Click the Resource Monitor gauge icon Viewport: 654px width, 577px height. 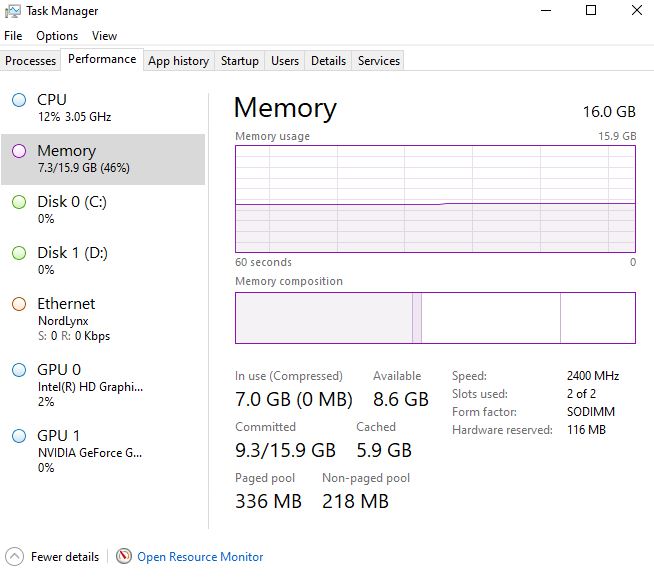point(124,557)
